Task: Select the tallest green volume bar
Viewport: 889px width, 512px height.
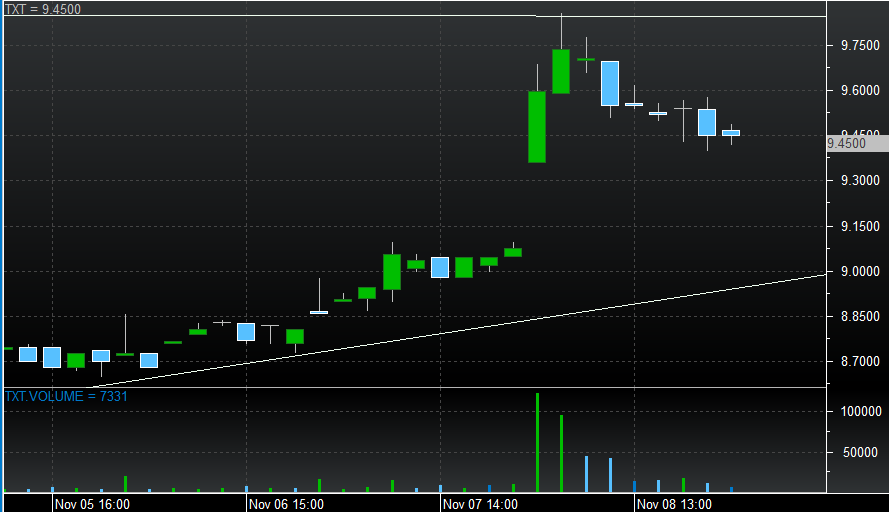Action: [x=537, y=442]
